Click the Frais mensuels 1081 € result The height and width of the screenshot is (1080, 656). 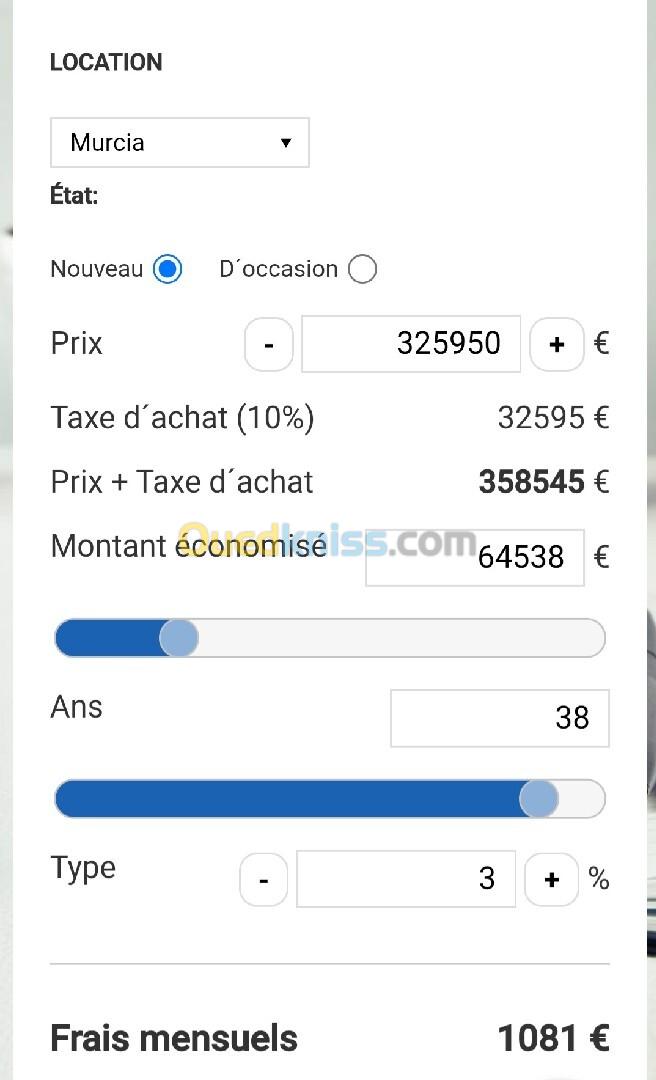click(553, 1038)
